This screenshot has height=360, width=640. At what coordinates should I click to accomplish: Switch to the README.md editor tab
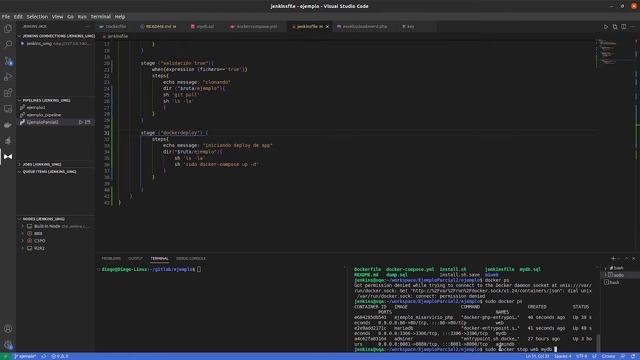click(x=161, y=27)
